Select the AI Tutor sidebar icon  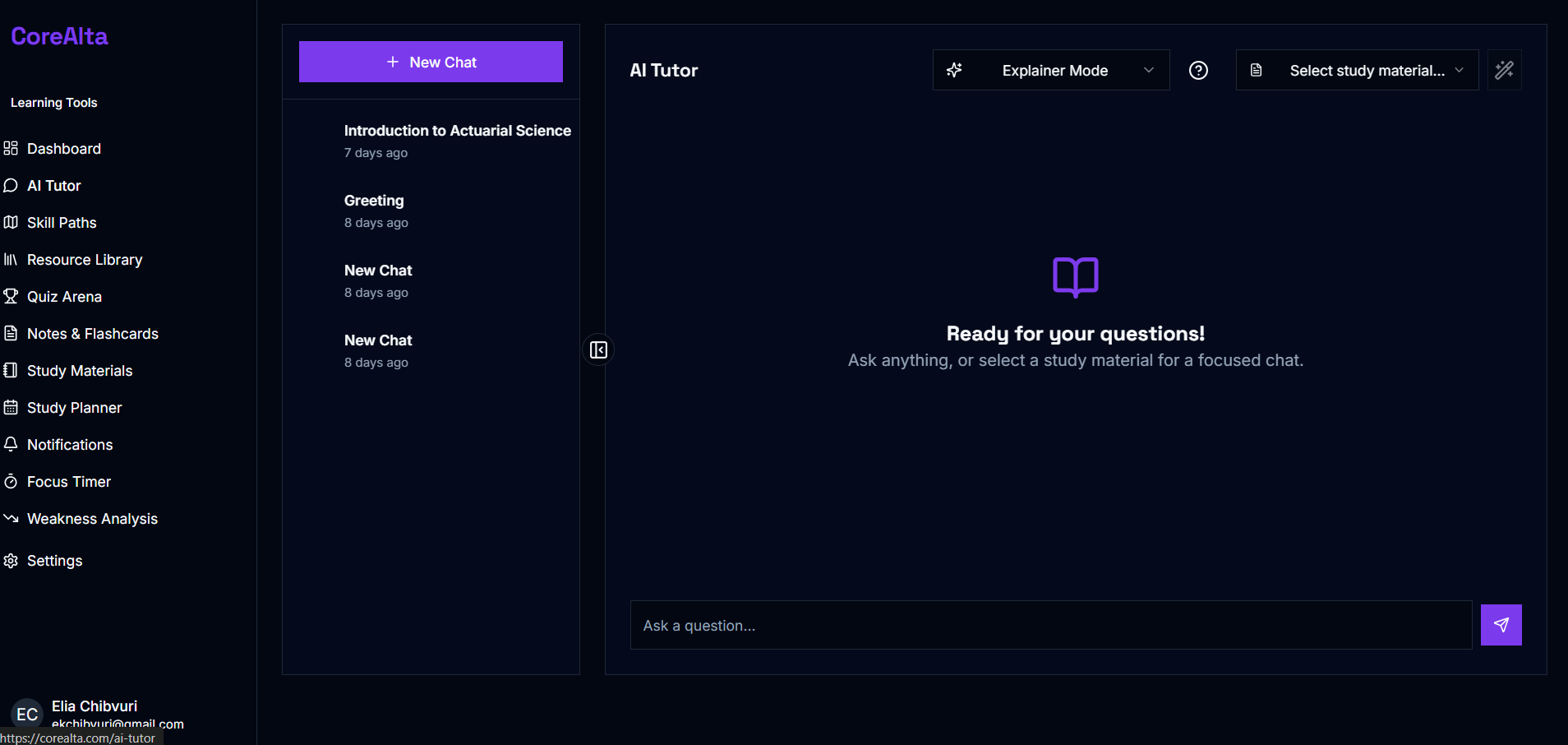point(11,185)
